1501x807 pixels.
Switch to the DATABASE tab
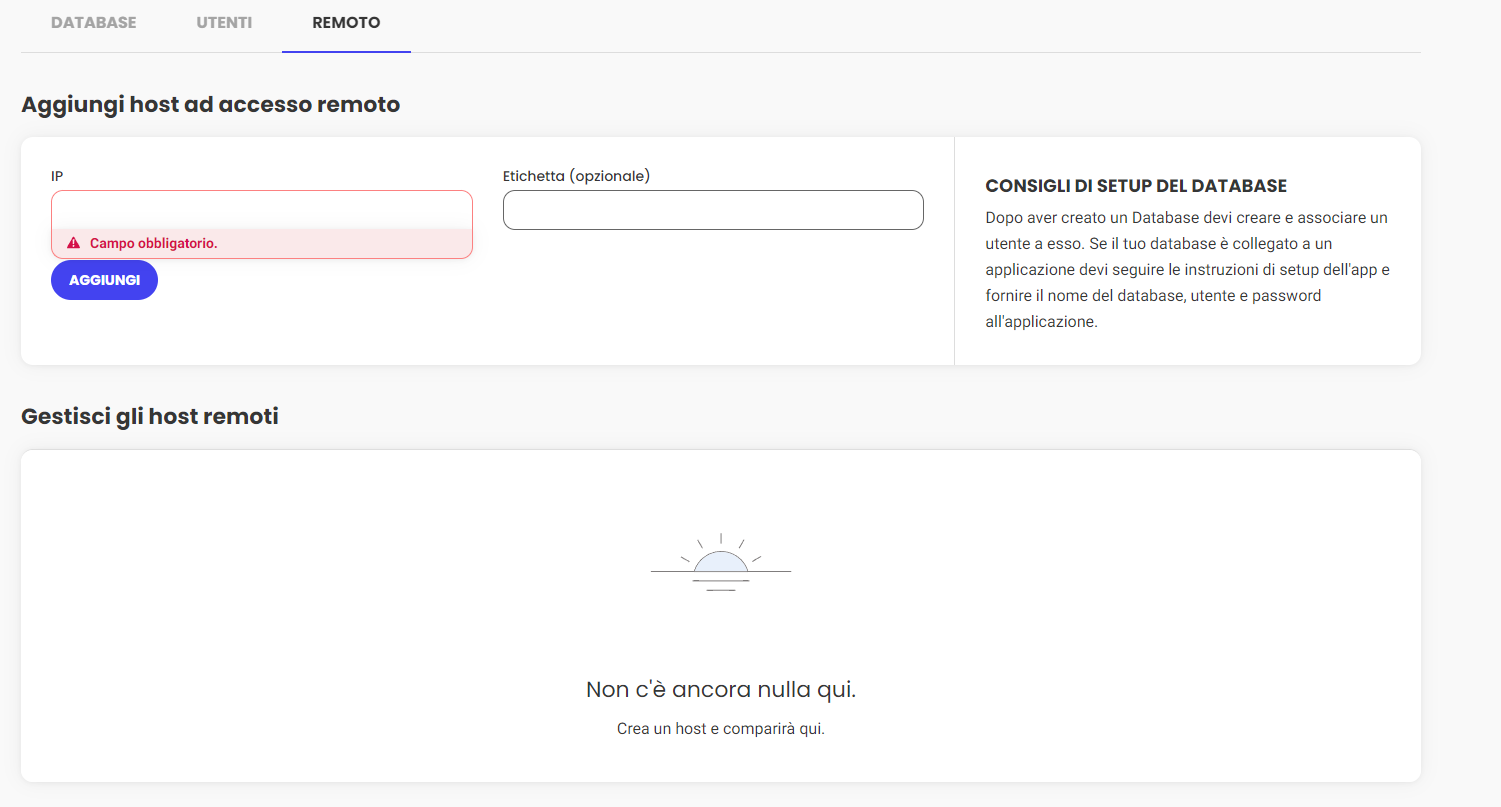click(93, 22)
